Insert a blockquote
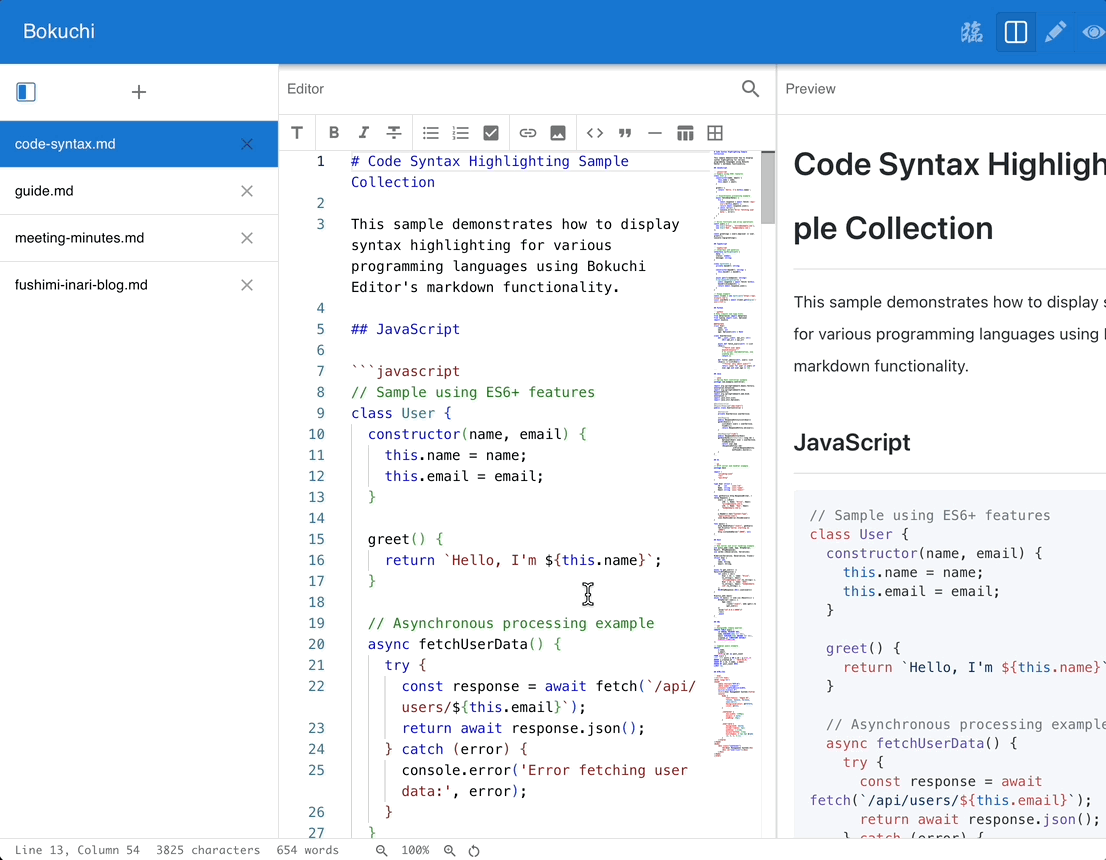The height and width of the screenshot is (860, 1106). (x=625, y=133)
